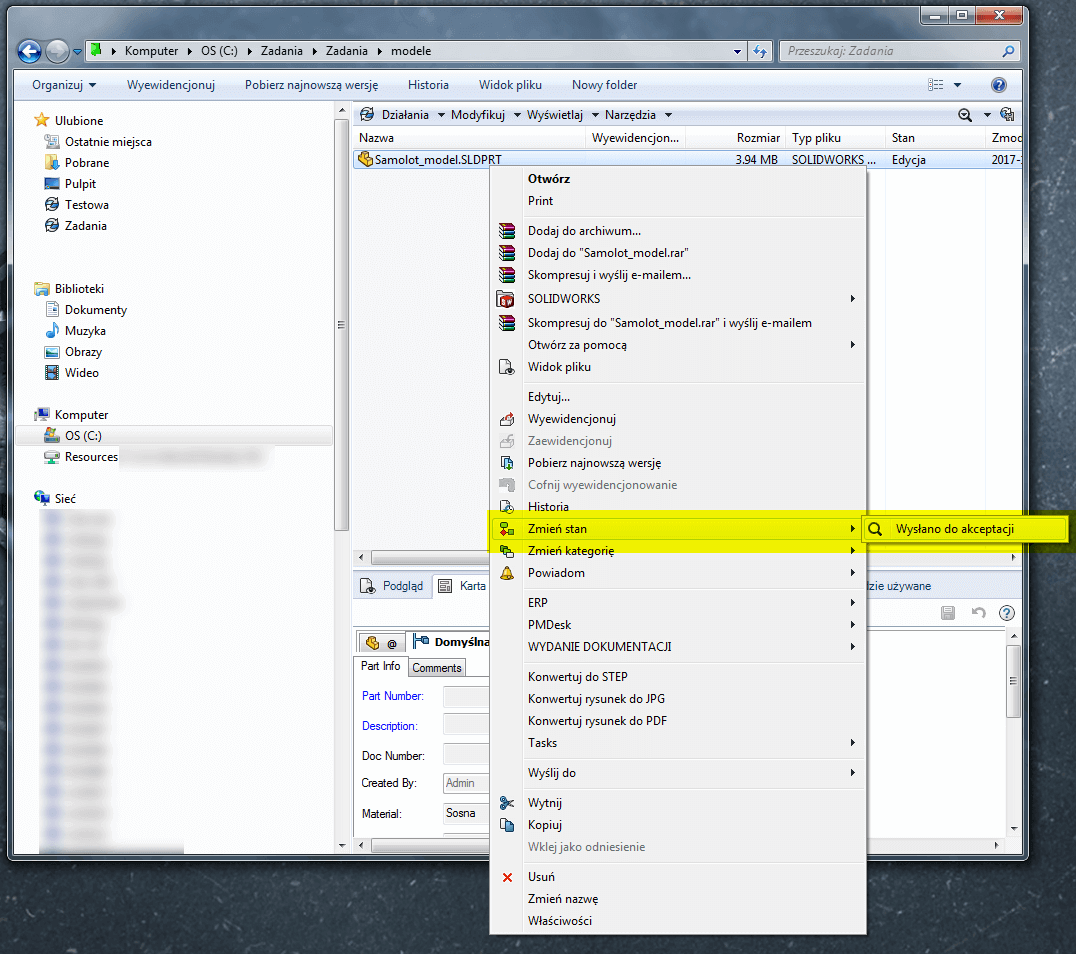Switch to the Comments tab

pyautogui.click(x=437, y=668)
